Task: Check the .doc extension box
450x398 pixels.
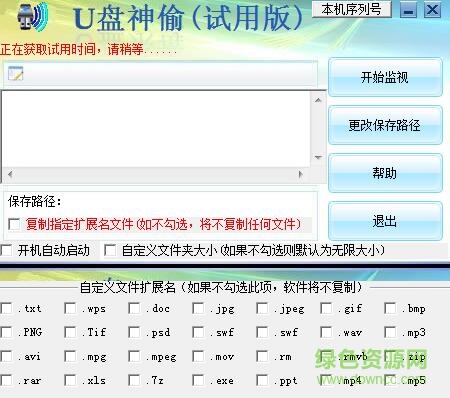Action: tap(134, 308)
